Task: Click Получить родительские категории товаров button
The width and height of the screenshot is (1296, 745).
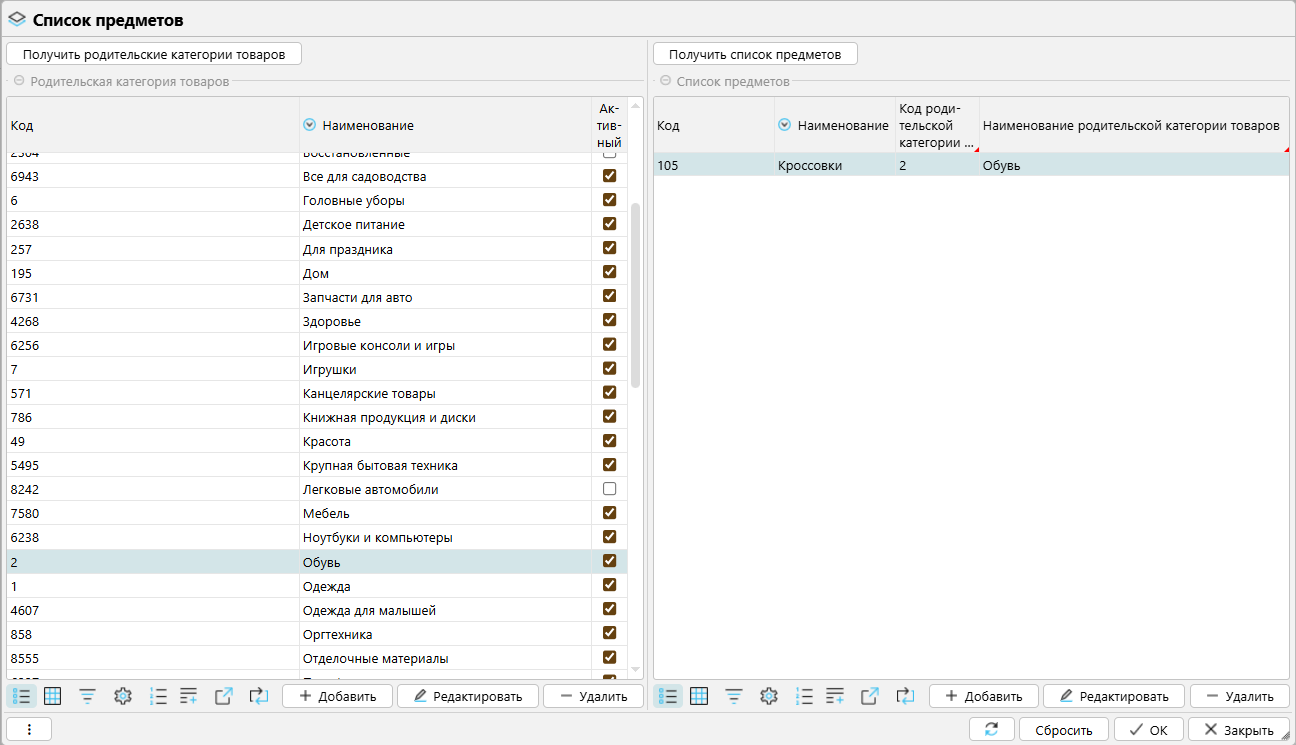Action: pyautogui.click(x=154, y=54)
